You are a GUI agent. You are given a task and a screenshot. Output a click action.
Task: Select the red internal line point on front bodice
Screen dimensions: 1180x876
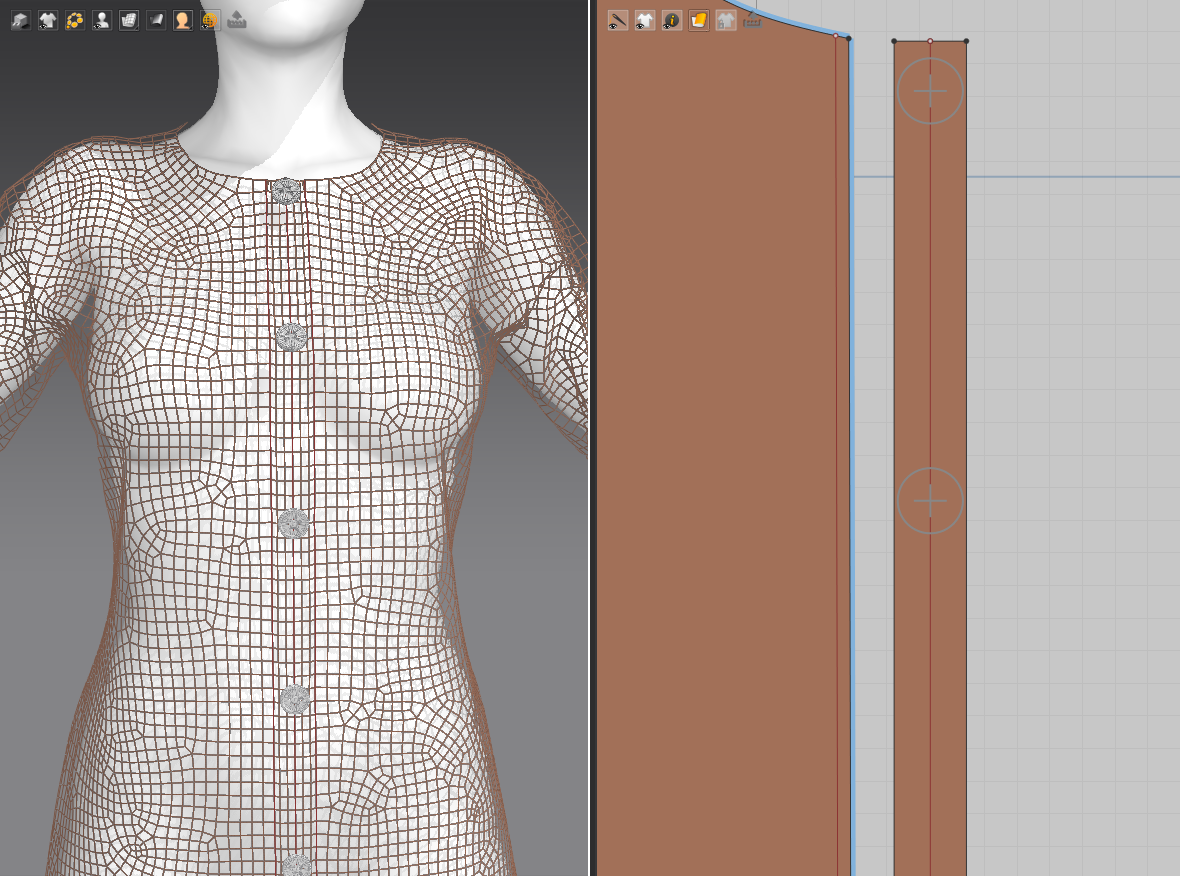836,35
